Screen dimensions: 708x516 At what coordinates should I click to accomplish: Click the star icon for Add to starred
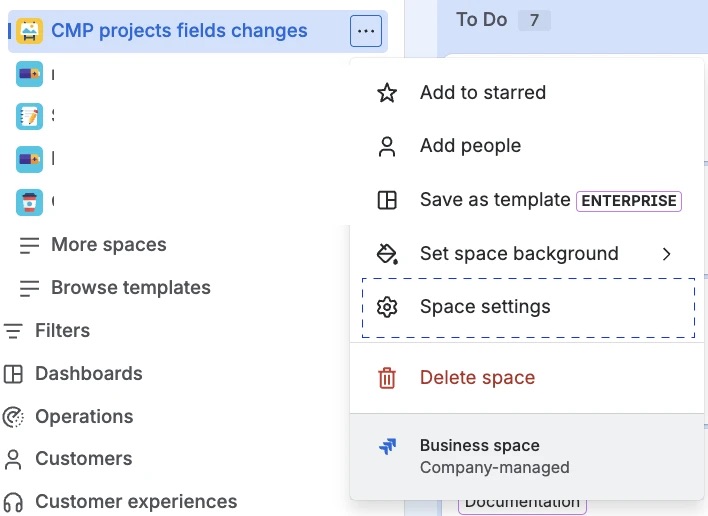tap(387, 93)
